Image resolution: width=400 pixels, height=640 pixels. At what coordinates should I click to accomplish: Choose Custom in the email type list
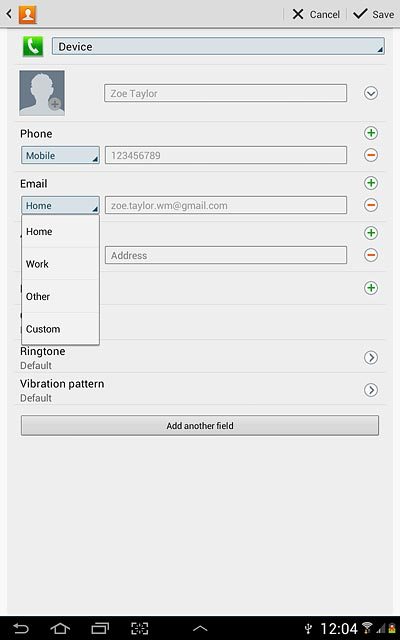coord(60,329)
